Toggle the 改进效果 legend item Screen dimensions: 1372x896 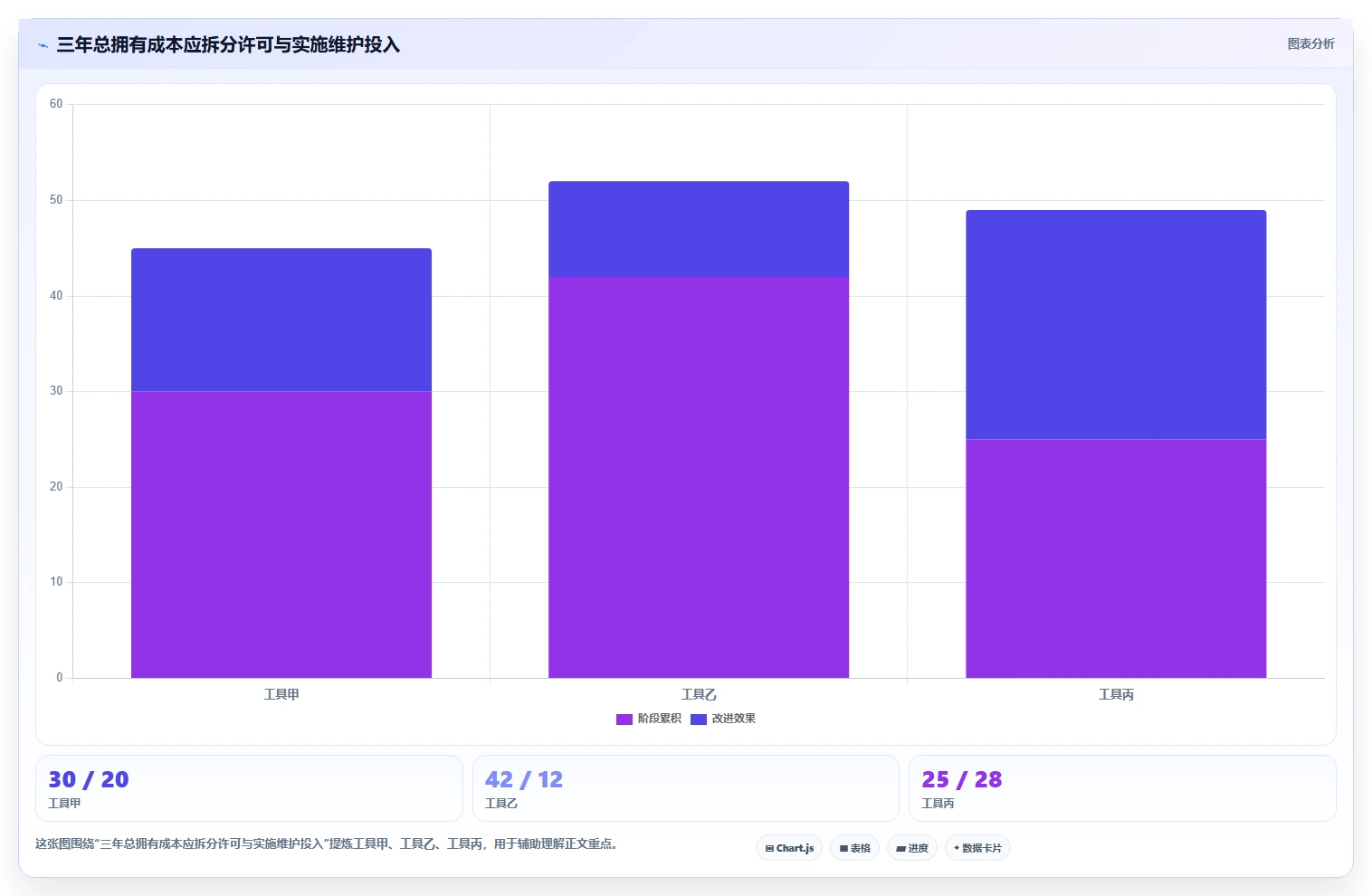(x=723, y=719)
